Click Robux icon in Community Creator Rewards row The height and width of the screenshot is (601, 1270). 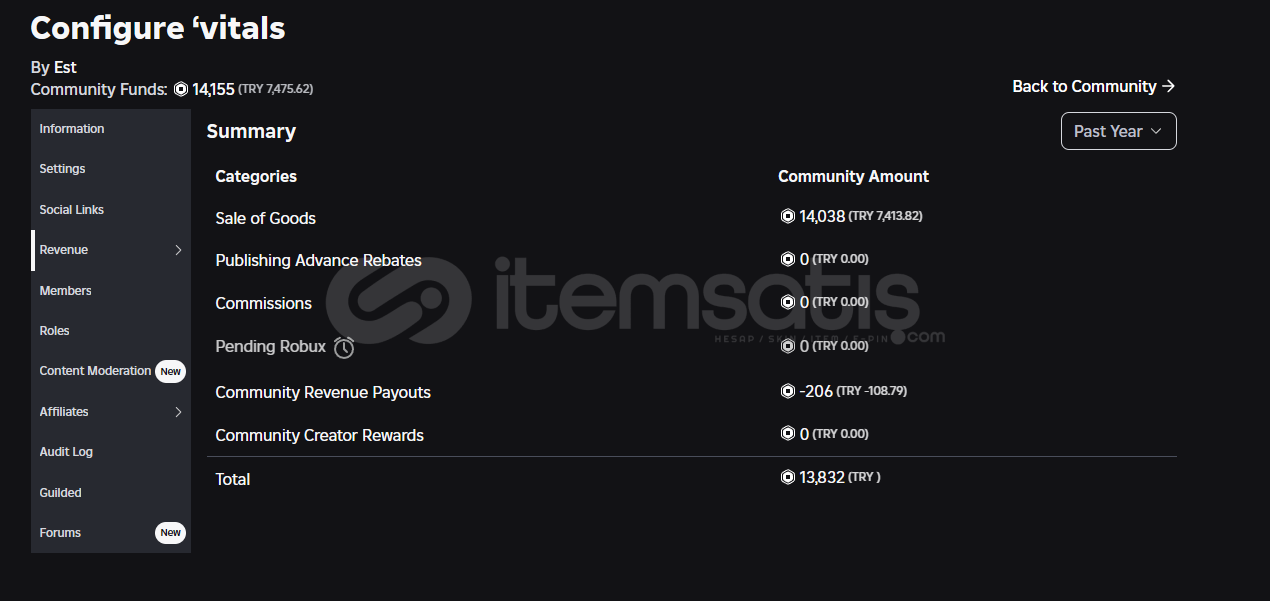tap(787, 434)
